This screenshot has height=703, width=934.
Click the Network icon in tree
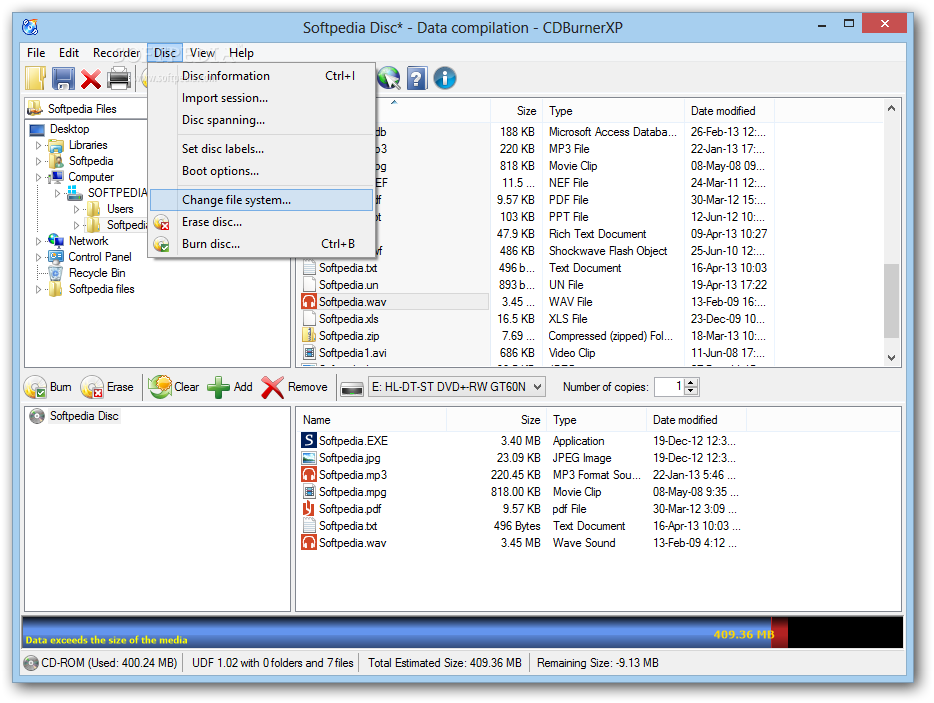pos(56,241)
